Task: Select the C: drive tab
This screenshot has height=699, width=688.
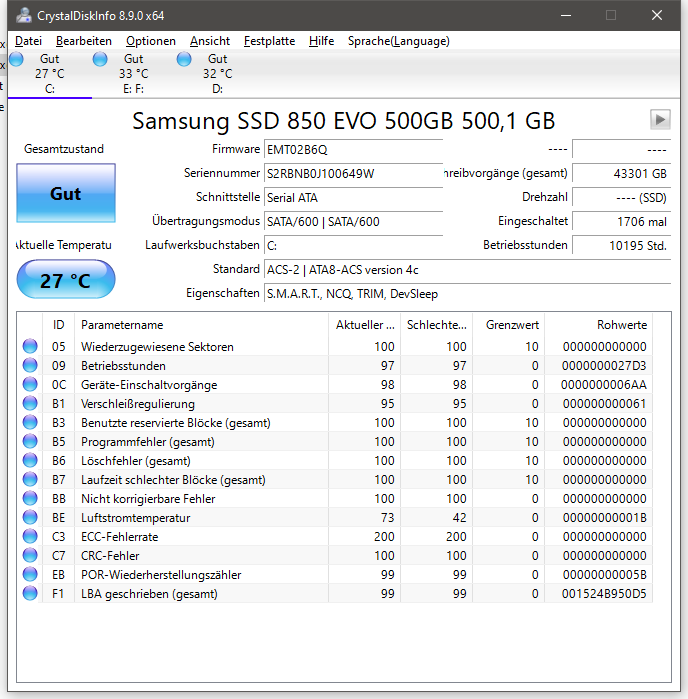Action: click(49, 74)
